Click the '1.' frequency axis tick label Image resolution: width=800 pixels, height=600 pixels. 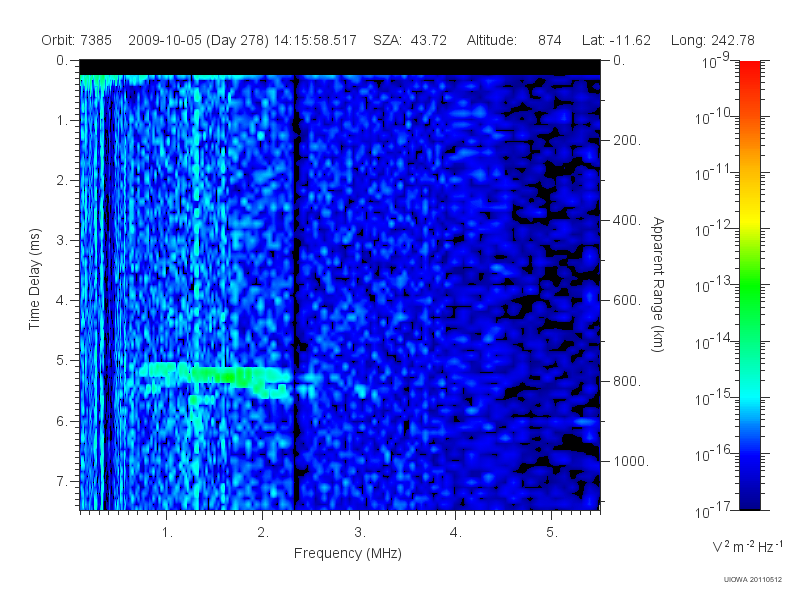pyautogui.click(x=167, y=533)
